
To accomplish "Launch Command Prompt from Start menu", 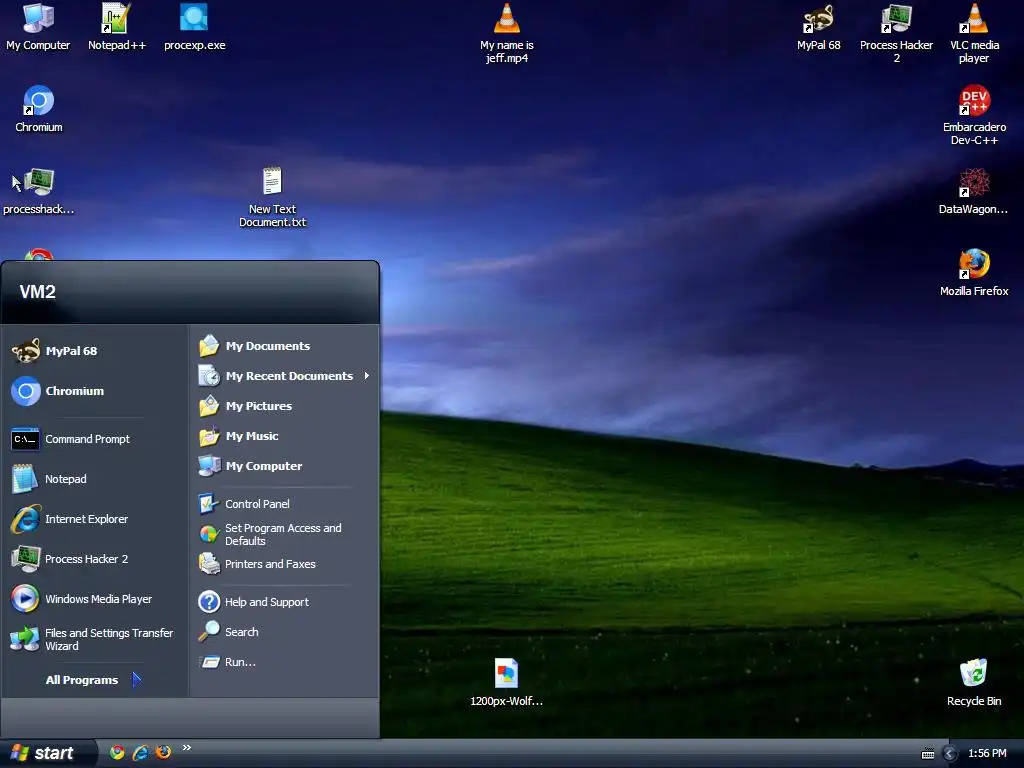I will [x=94, y=439].
